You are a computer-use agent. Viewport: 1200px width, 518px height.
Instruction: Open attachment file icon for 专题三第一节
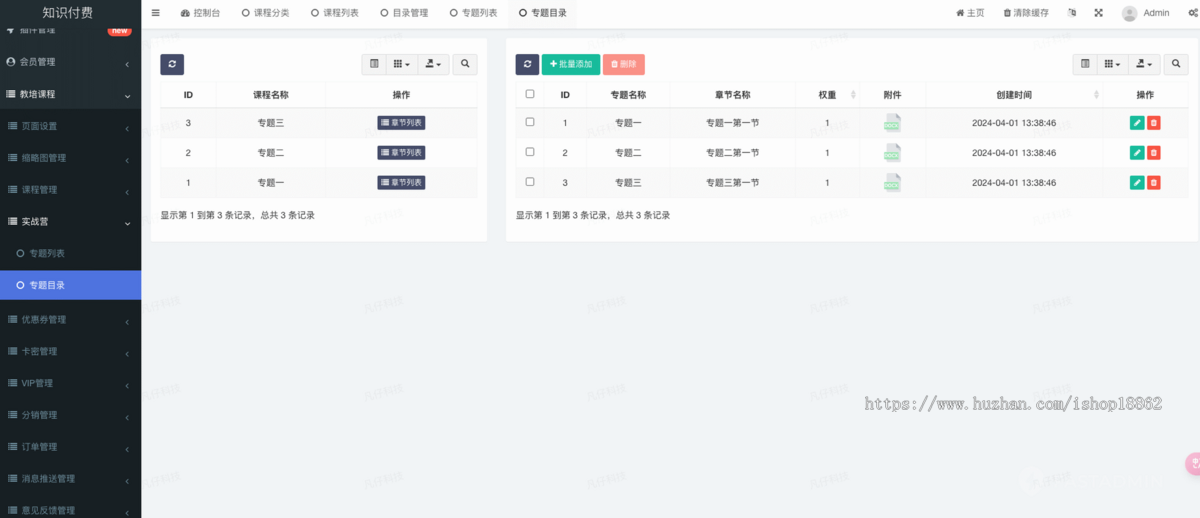tap(892, 183)
